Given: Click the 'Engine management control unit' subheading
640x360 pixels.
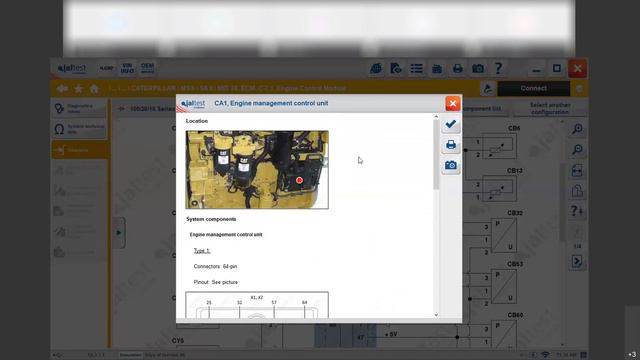Looking at the screenshot, I should 226,235.
